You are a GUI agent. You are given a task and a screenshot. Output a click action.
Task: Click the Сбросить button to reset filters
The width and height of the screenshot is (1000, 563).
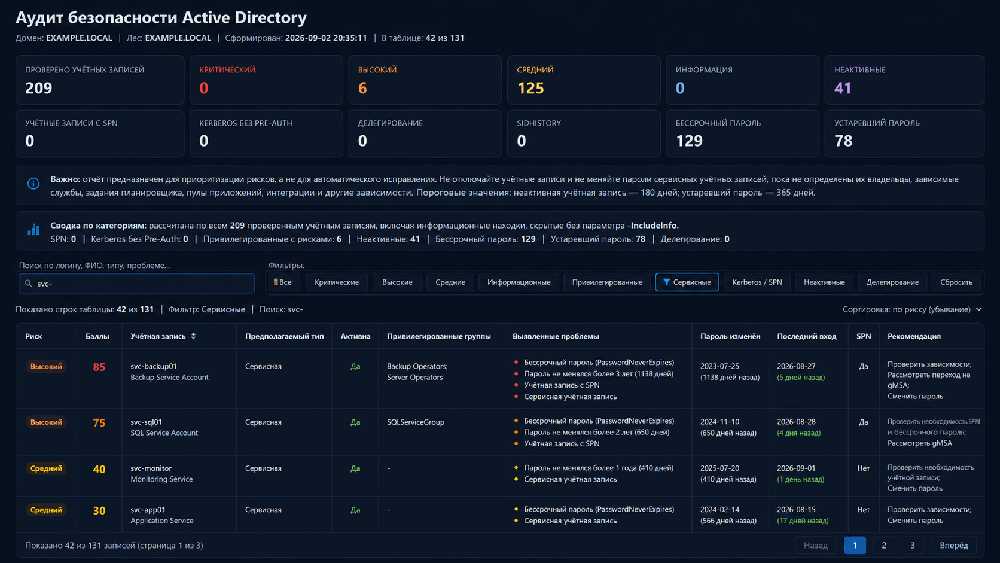(956, 282)
